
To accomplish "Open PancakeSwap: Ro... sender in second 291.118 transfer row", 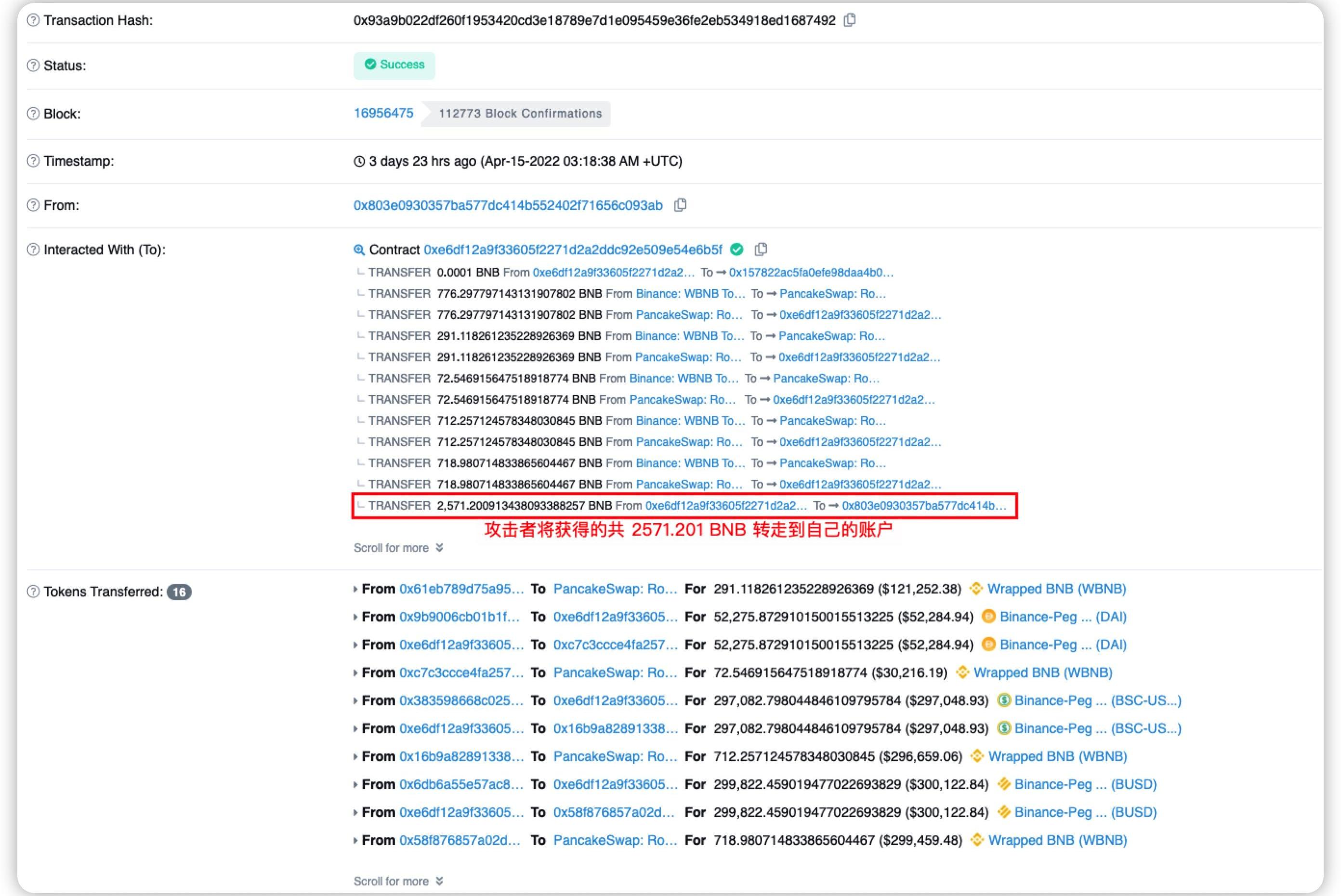I will pyautogui.click(x=688, y=357).
